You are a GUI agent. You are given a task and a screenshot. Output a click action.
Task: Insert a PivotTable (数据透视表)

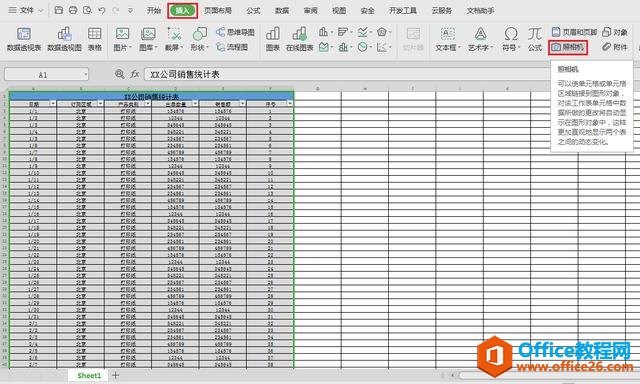[24, 39]
